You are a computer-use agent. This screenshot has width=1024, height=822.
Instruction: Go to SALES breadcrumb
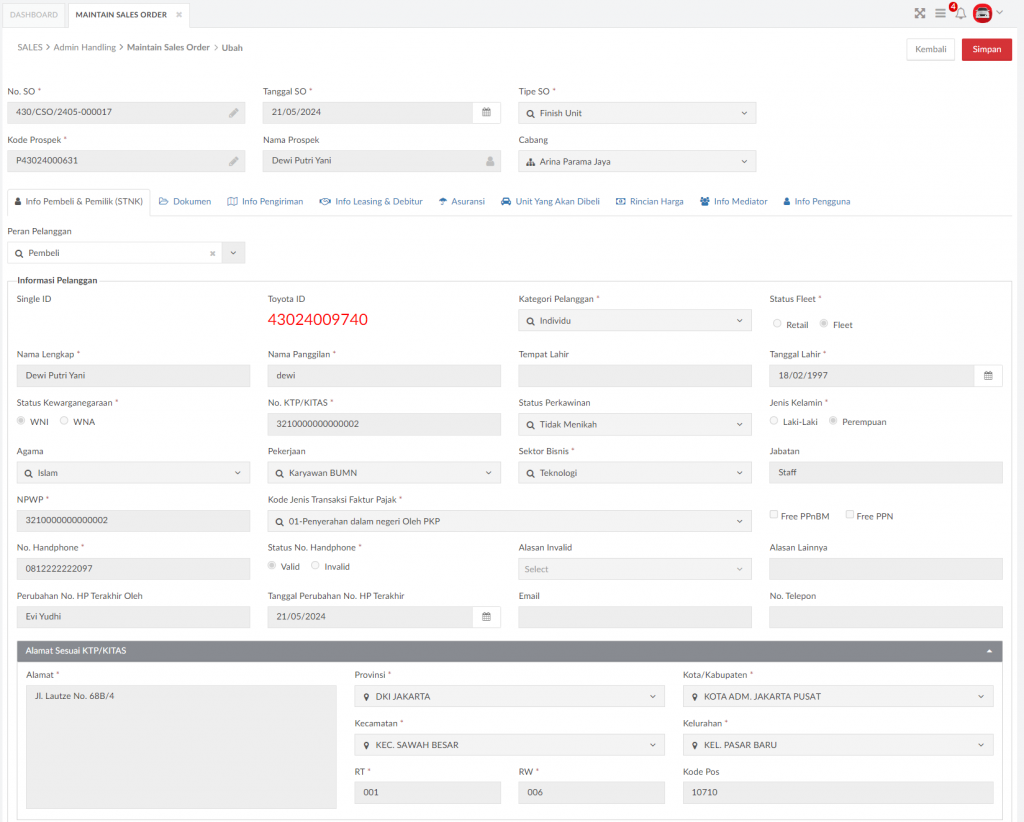click(x=30, y=48)
